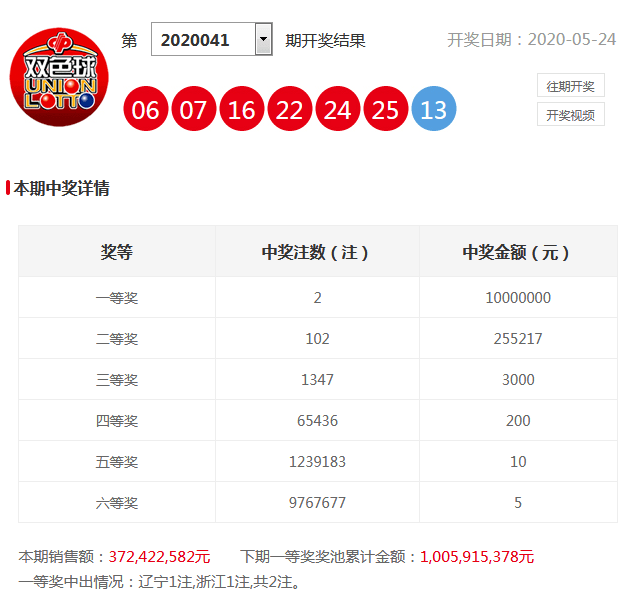This screenshot has width=631, height=594.
Task: Click sixth prize amount 5
Action: (x=518, y=503)
